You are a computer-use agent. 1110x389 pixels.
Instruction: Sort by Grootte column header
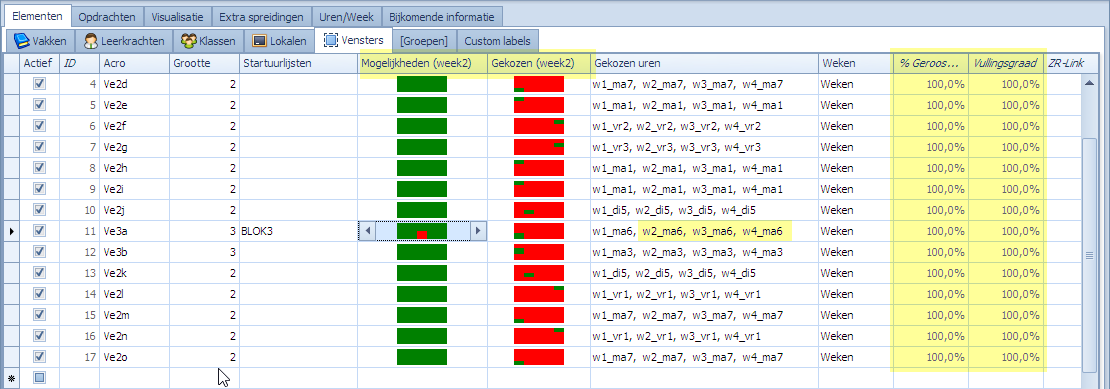click(x=204, y=63)
